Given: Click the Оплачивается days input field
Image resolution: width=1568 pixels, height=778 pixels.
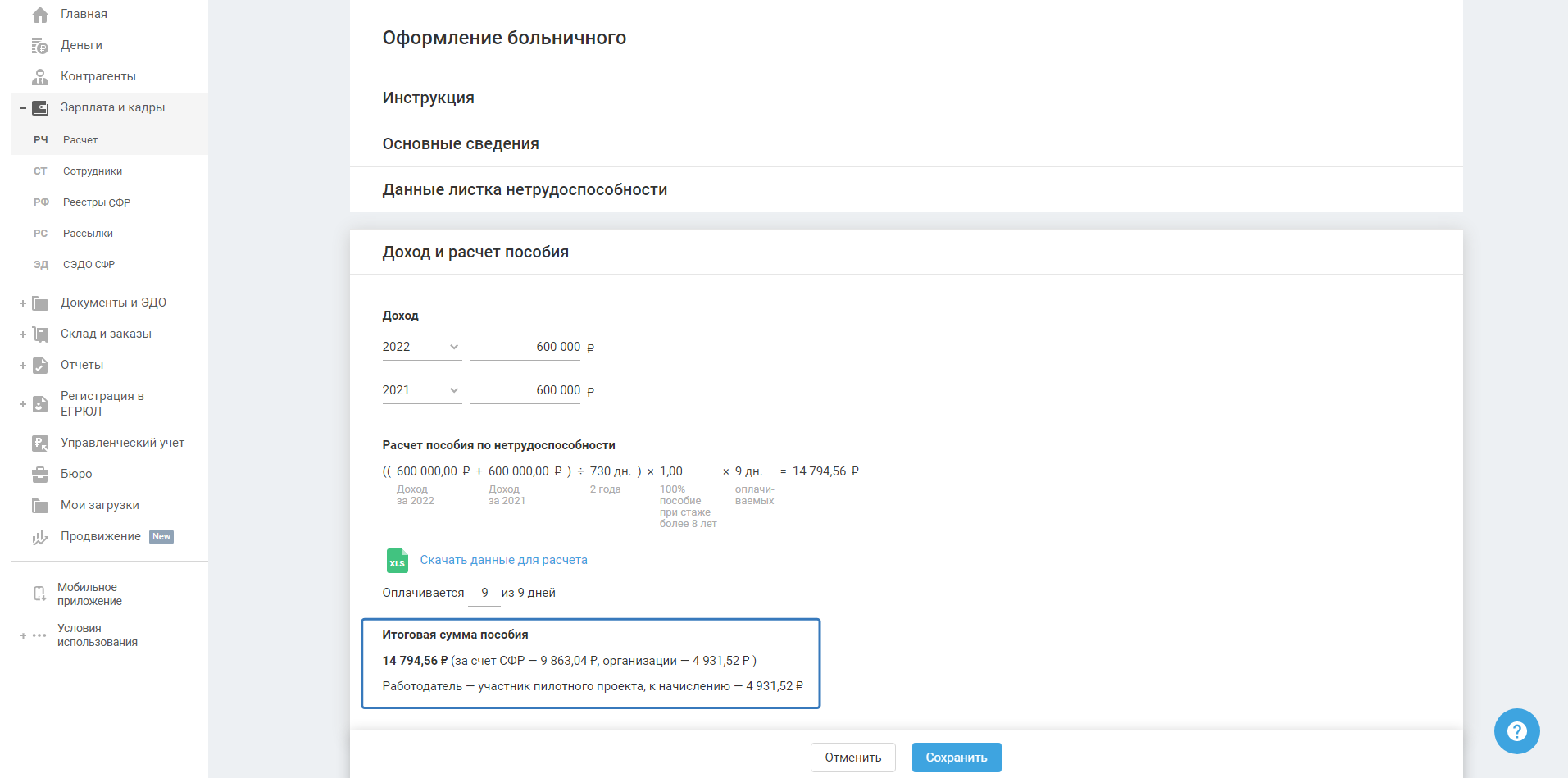Looking at the screenshot, I should pos(484,594).
